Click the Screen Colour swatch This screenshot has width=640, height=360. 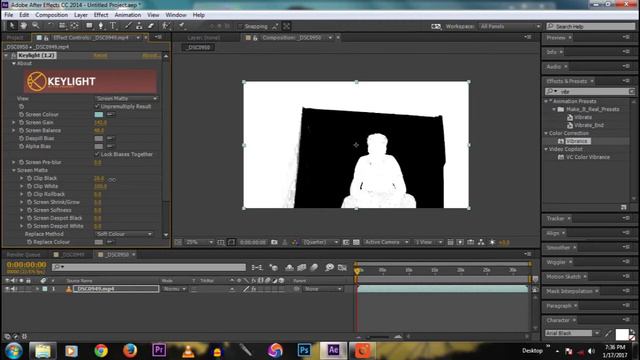coord(99,115)
